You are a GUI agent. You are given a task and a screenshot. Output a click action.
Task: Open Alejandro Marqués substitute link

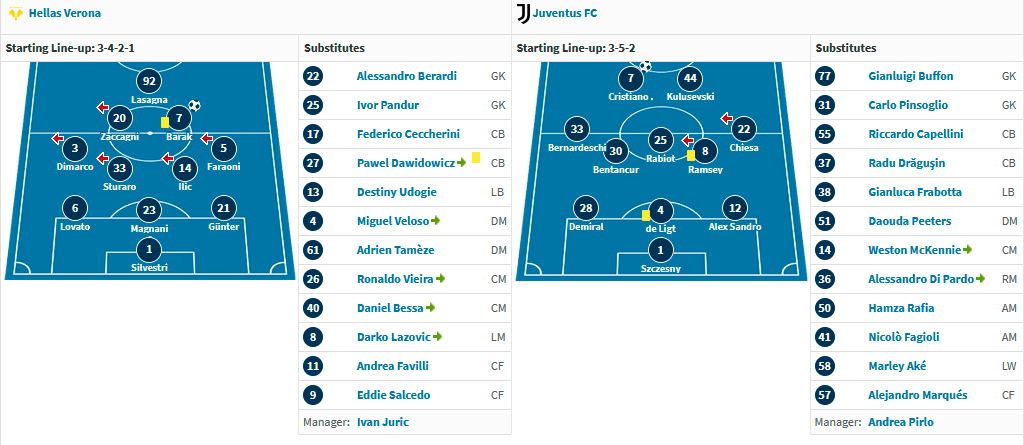[x=918, y=395]
